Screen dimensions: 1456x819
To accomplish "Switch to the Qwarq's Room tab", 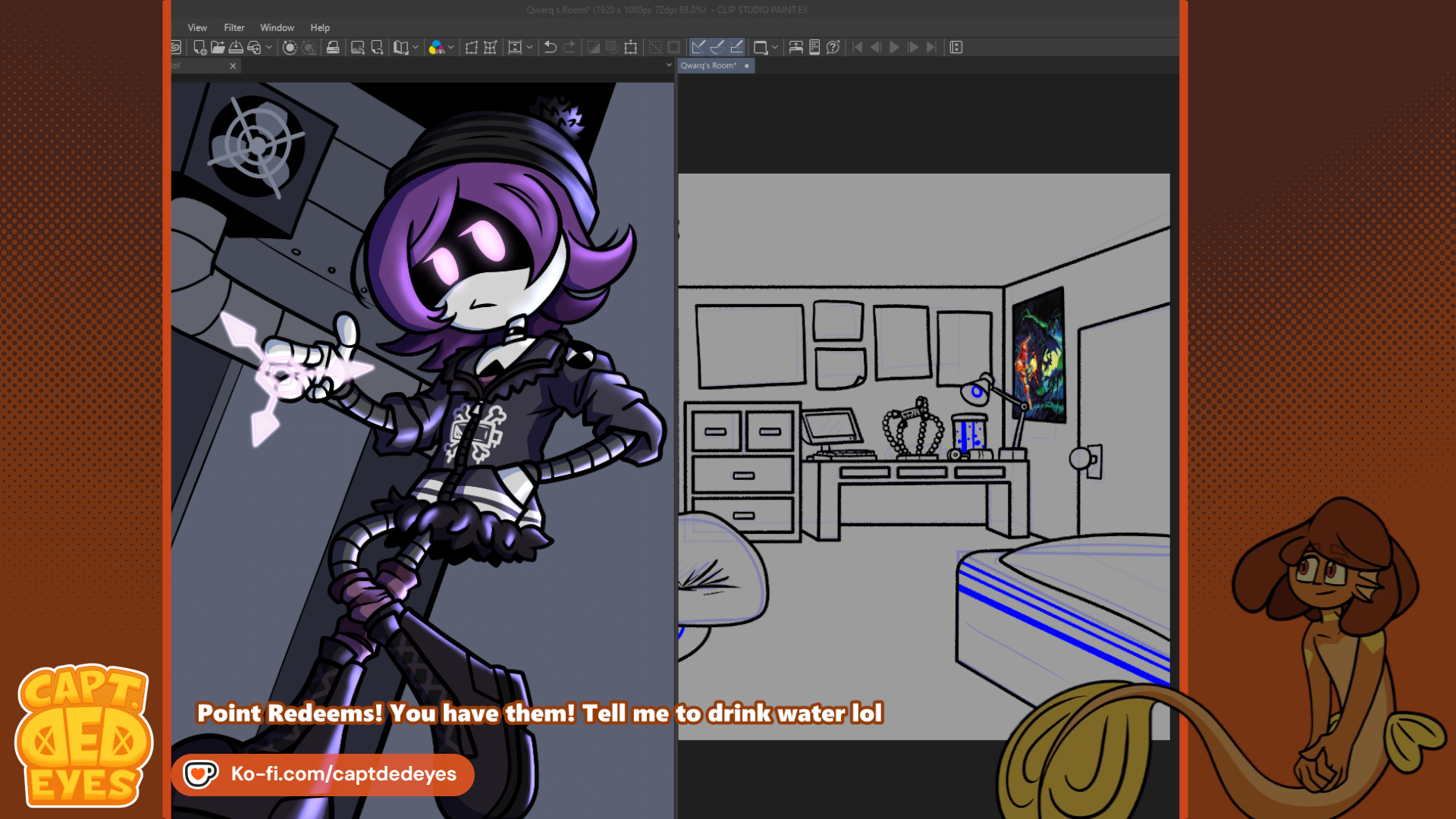I will pyautogui.click(x=708, y=65).
